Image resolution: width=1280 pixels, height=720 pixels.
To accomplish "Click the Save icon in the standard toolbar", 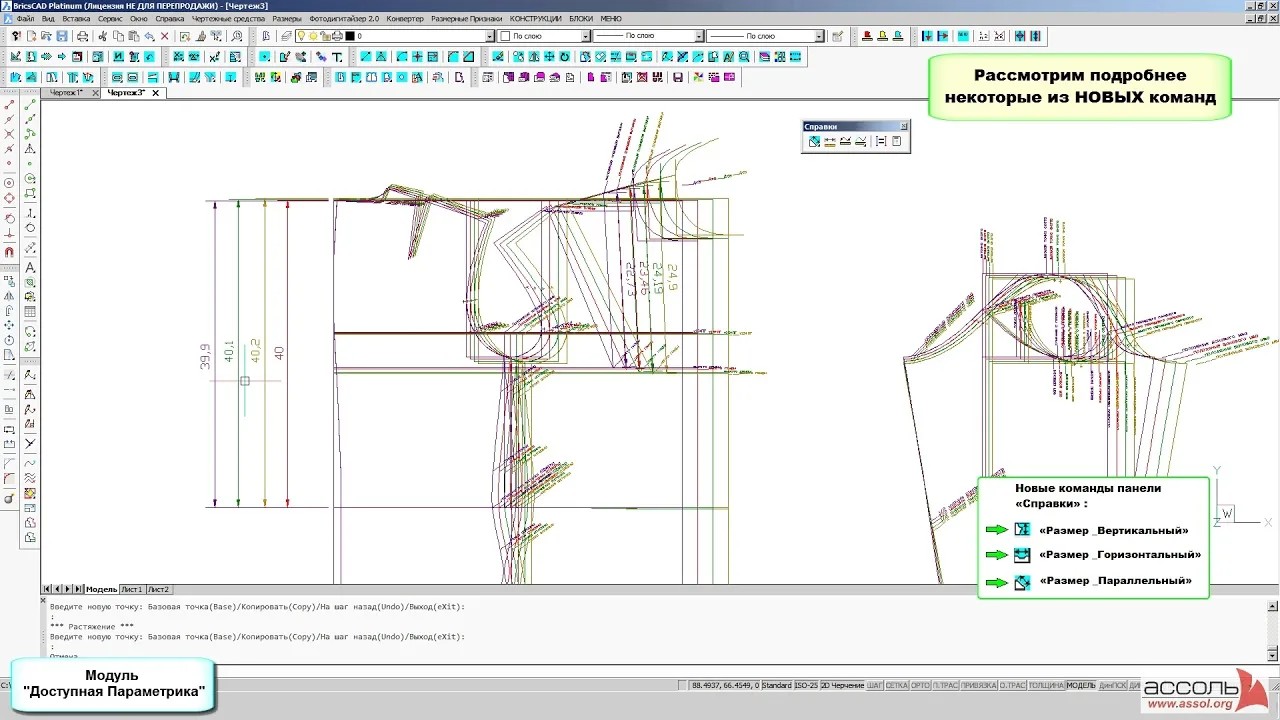I will (62, 36).
